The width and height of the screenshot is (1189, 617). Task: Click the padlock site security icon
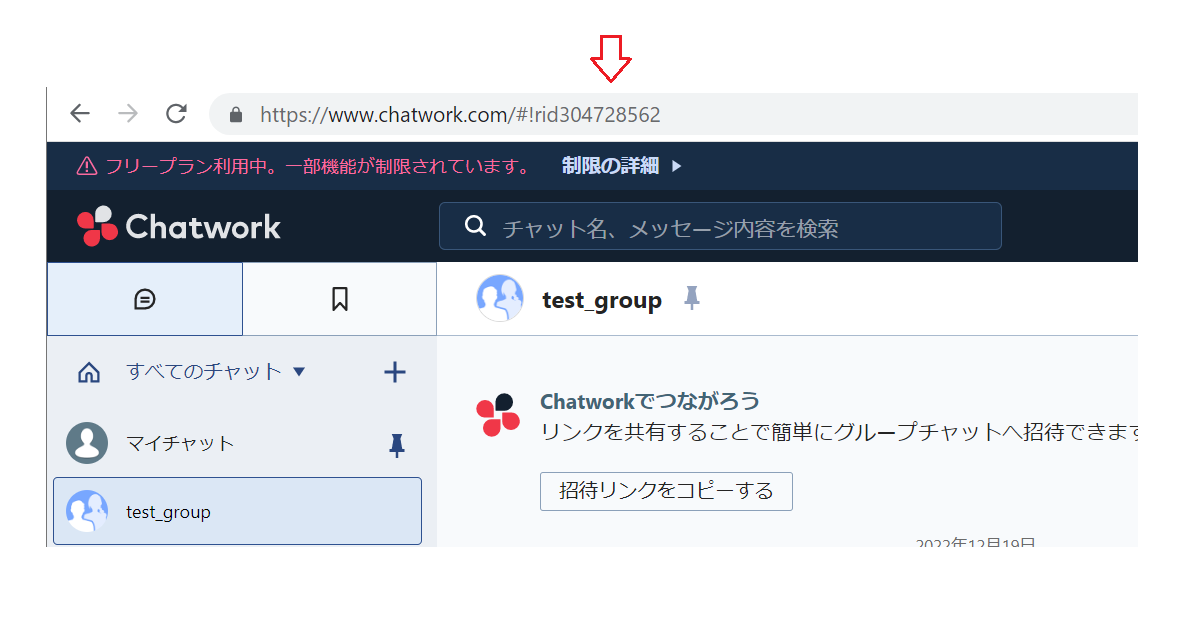pyautogui.click(x=236, y=115)
